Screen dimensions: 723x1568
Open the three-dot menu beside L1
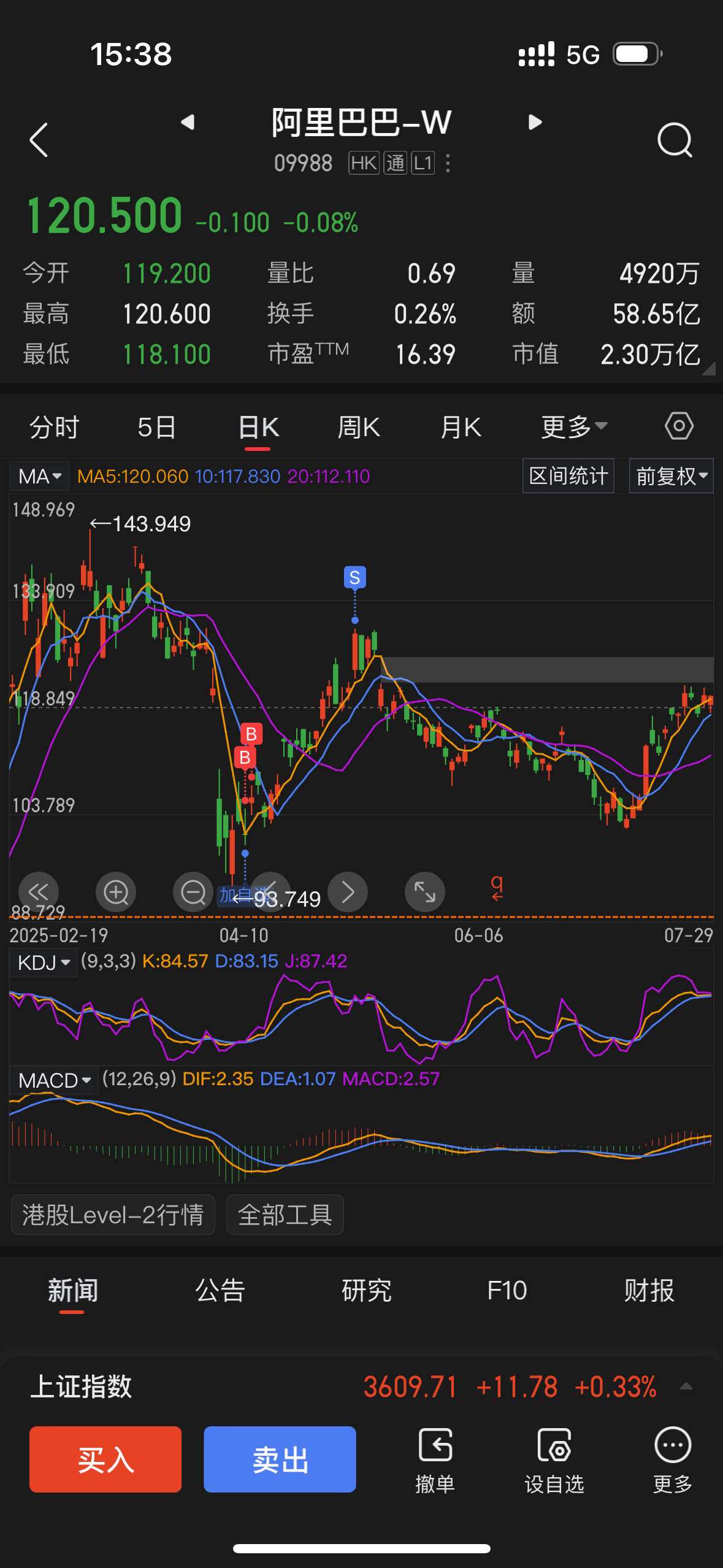(x=448, y=163)
